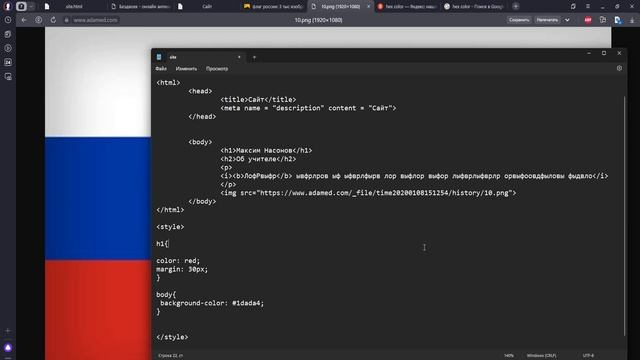Click the Сохранить button in browser

coord(519,20)
